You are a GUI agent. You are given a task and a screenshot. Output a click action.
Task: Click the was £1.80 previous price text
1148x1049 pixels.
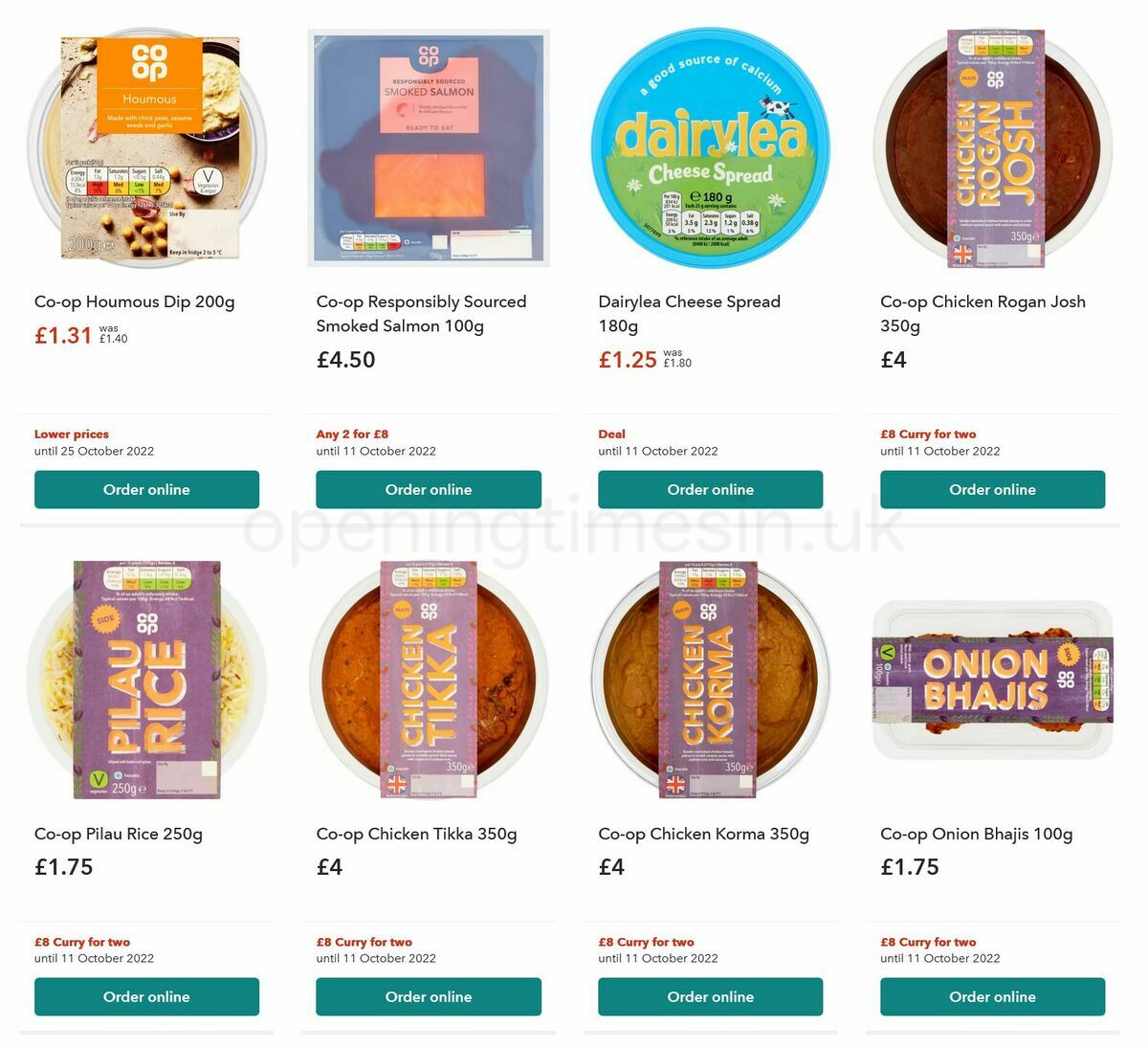click(x=675, y=356)
